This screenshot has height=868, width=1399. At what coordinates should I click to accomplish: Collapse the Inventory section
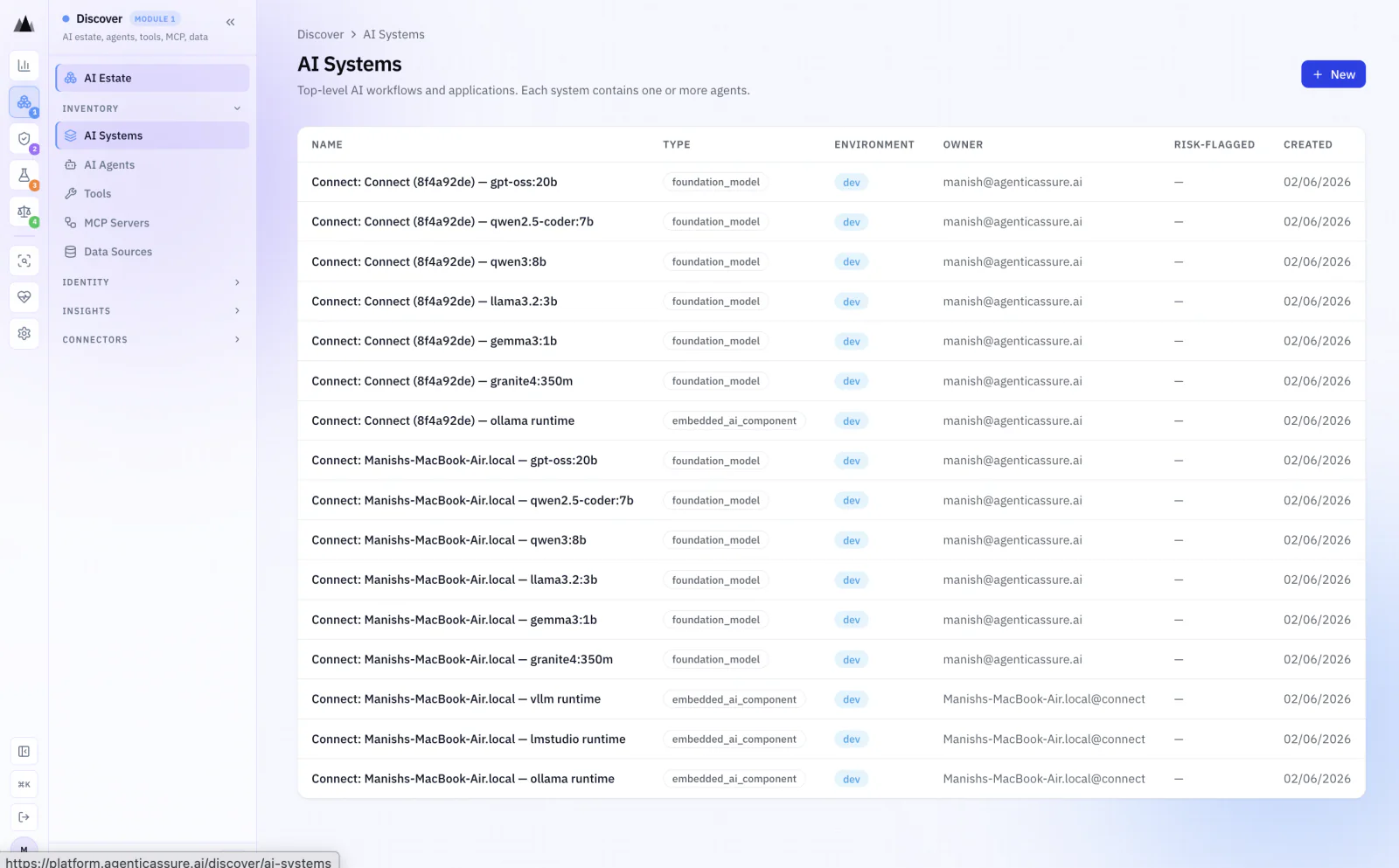[152, 108]
